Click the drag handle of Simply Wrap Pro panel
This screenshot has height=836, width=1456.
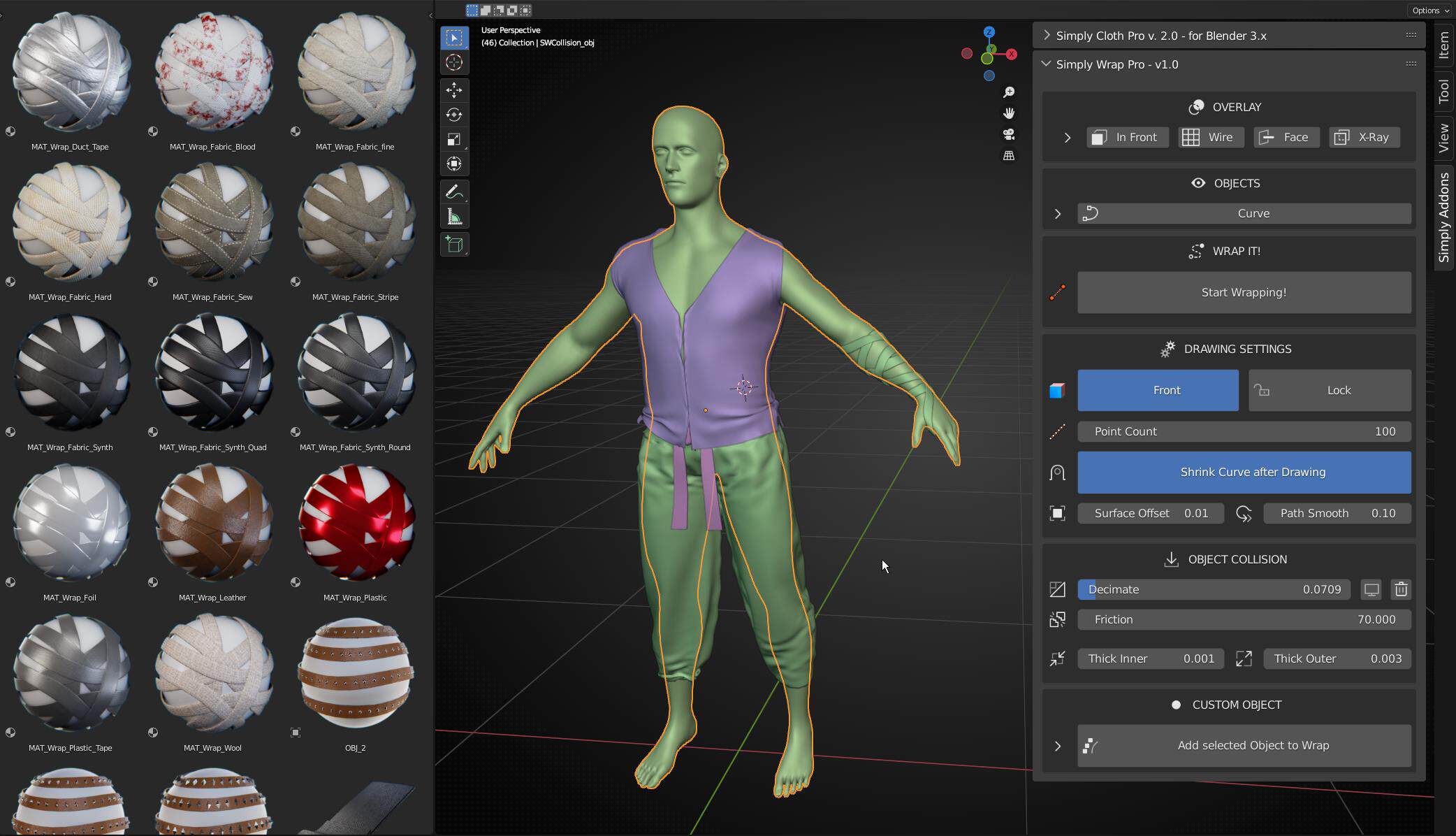(x=1411, y=64)
